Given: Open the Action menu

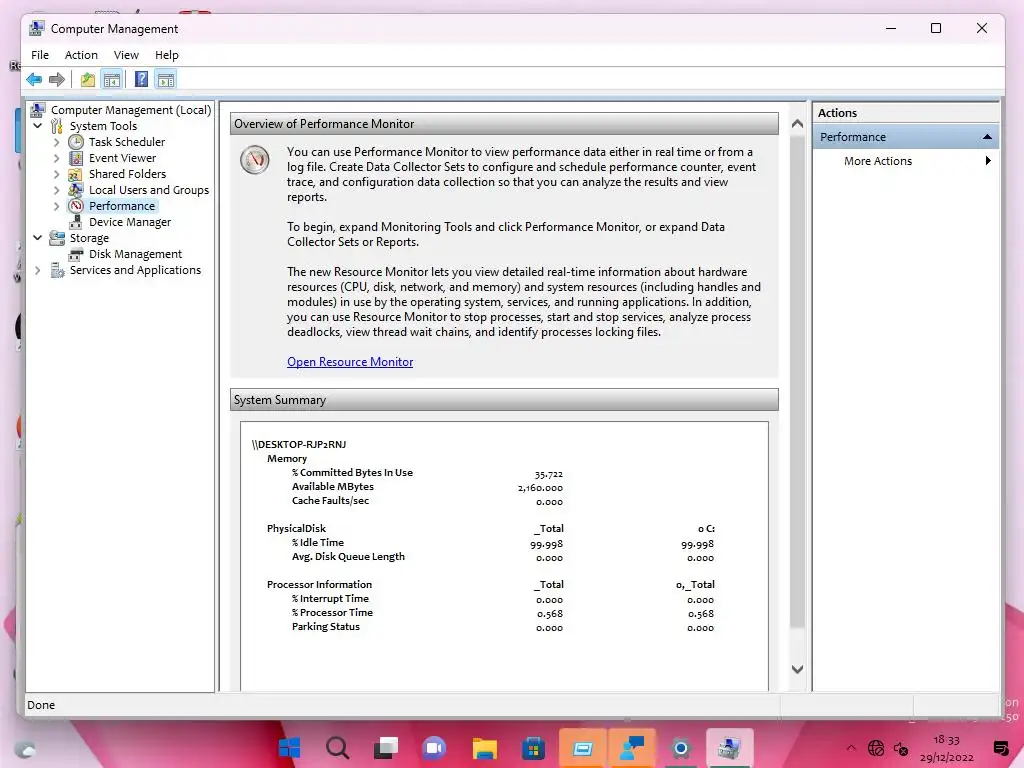Looking at the screenshot, I should point(81,55).
